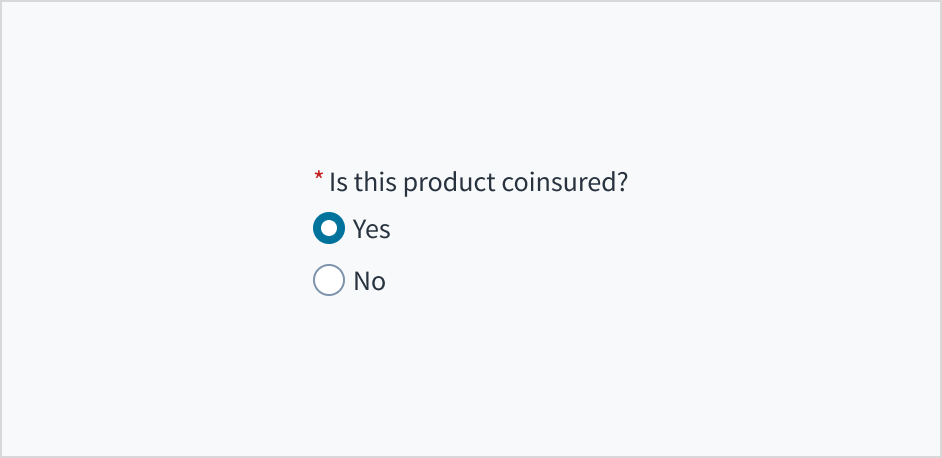
Task: Toggle the radio option beside 'No'
Action: 329,281
